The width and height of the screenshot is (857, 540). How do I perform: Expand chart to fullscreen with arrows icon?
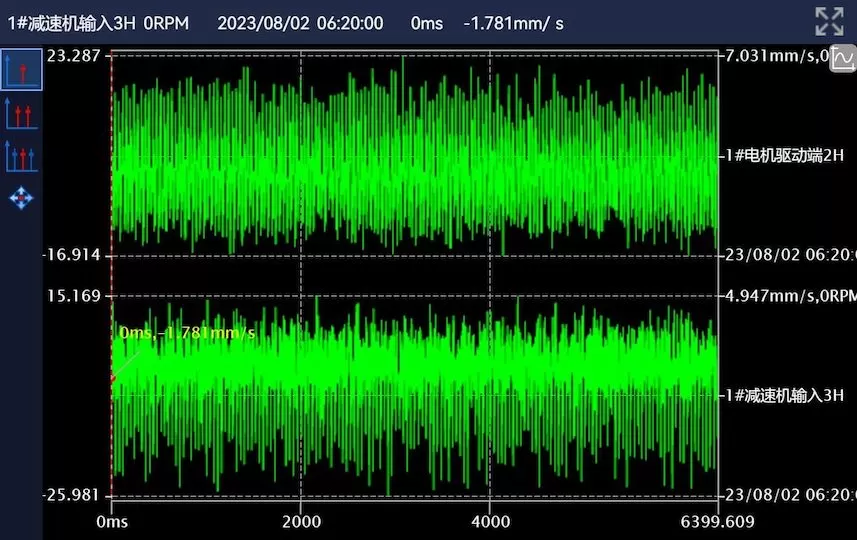[829, 21]
